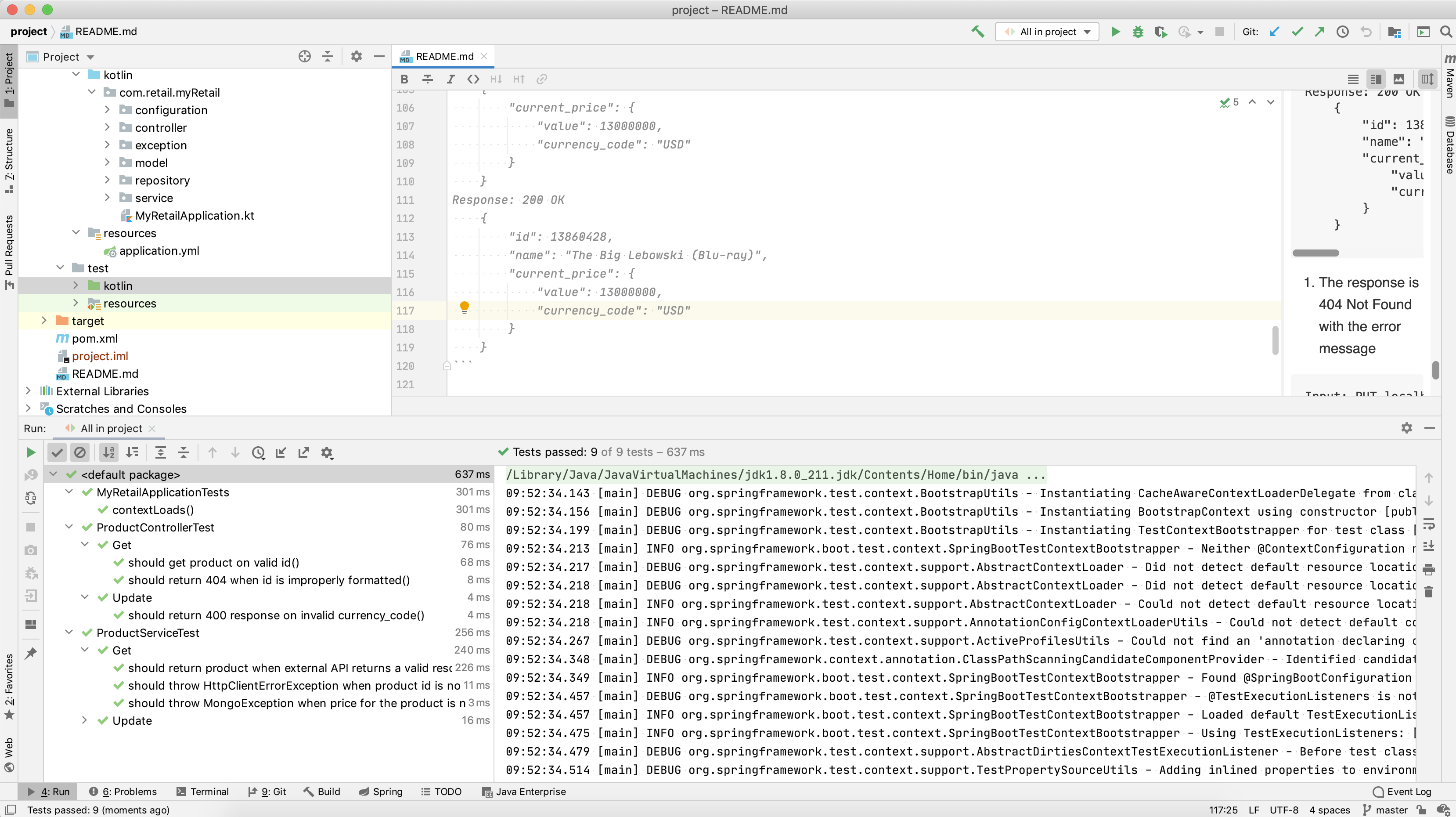
Task: Run with coverage icon in top toolbar
Action: click(1160, 32)
